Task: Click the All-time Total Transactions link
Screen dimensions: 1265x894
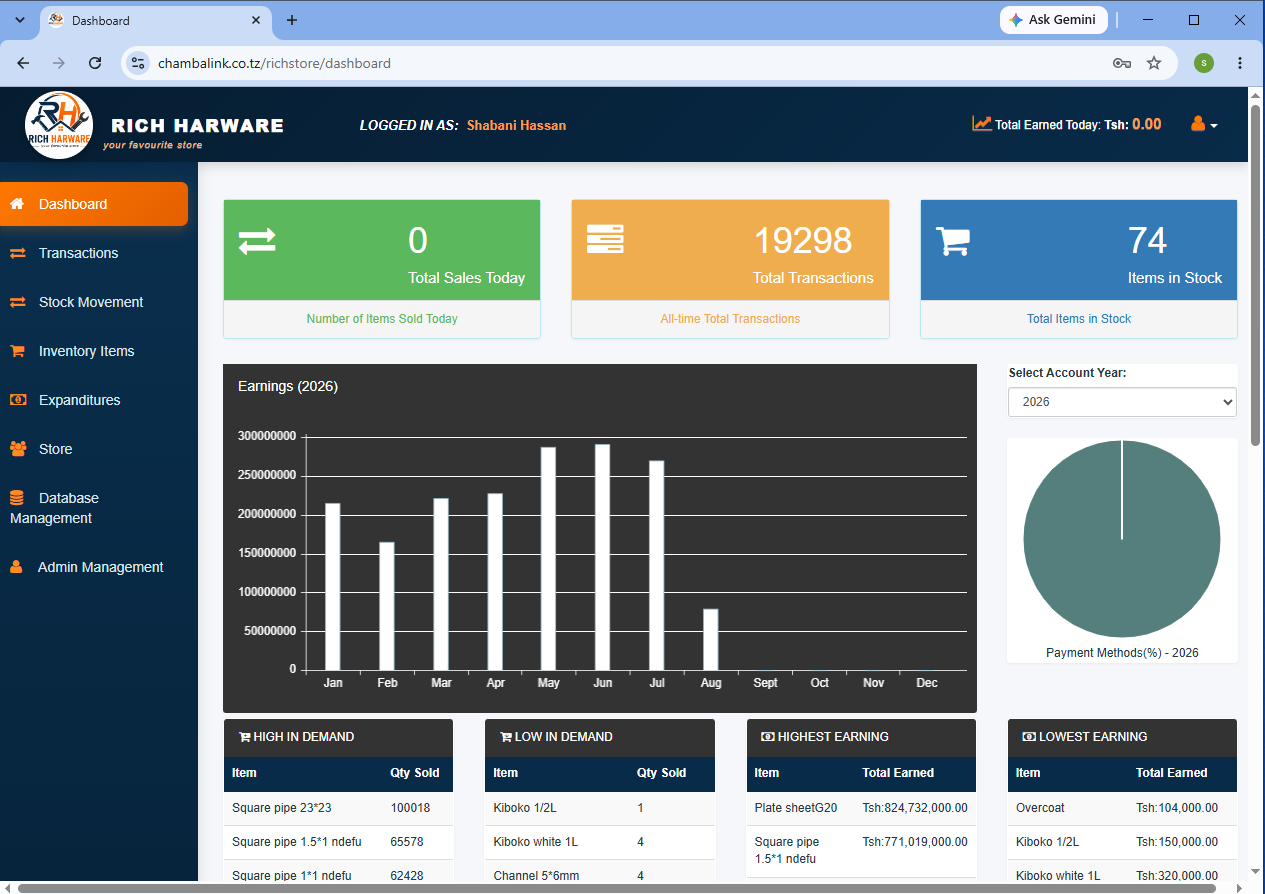Action: click(730, 319)
